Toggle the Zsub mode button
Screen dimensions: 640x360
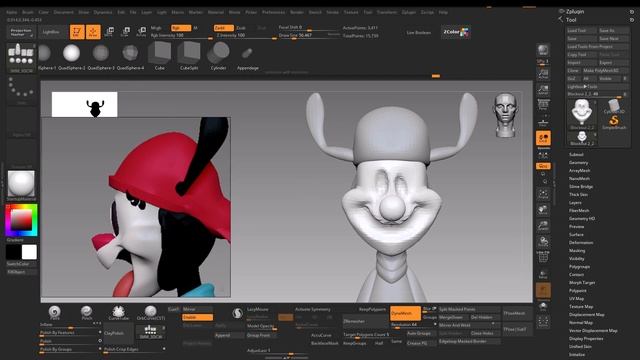(241, 28)
